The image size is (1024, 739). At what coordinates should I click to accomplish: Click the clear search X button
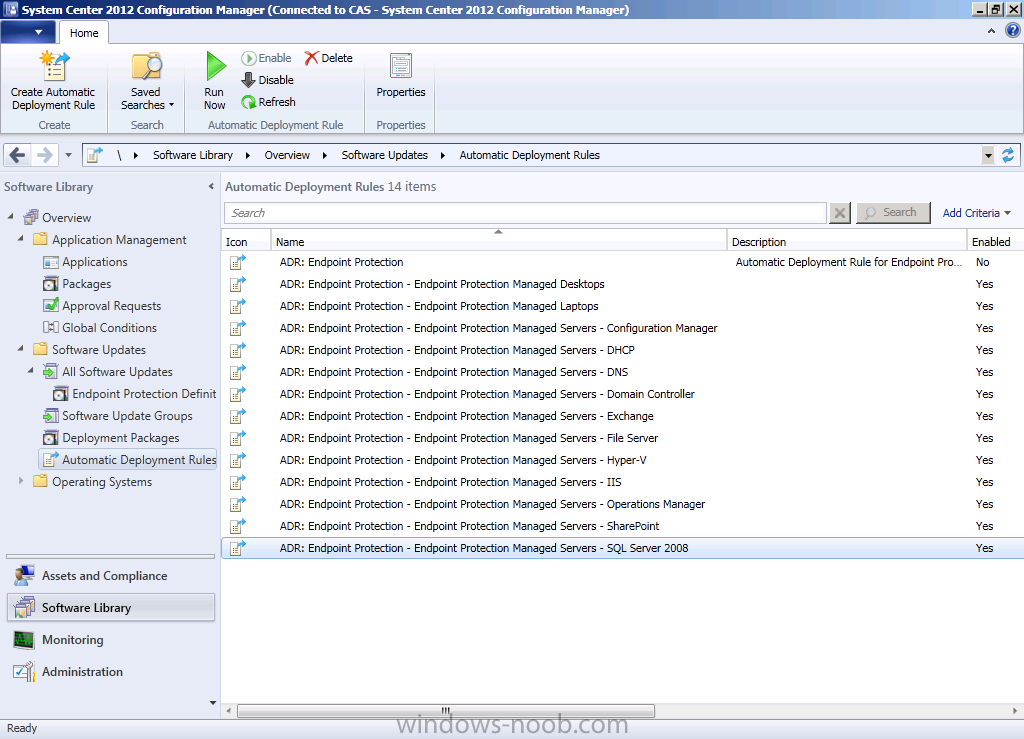tap(840, 213)
